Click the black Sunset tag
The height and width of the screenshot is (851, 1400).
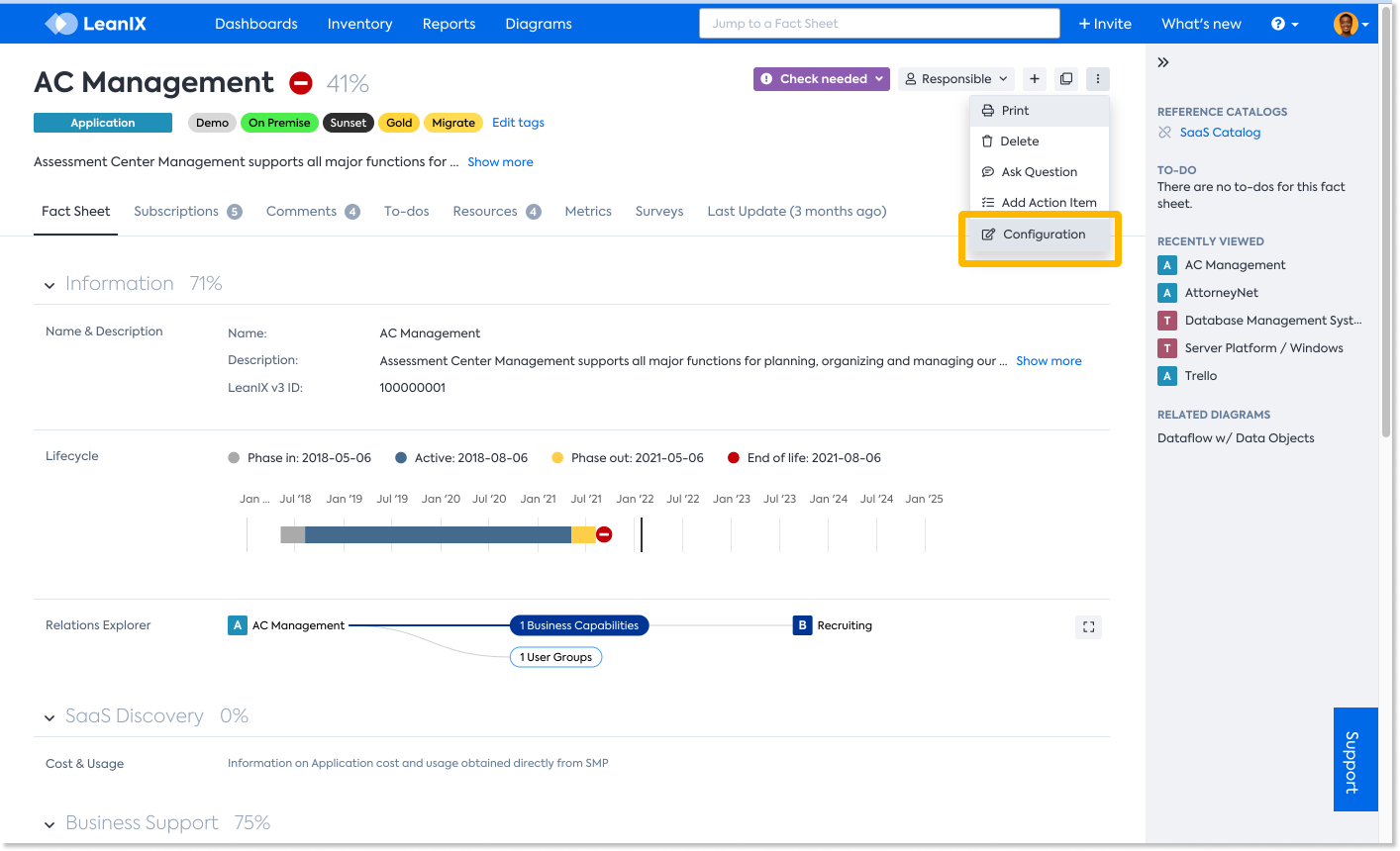[x=349, y=123]
